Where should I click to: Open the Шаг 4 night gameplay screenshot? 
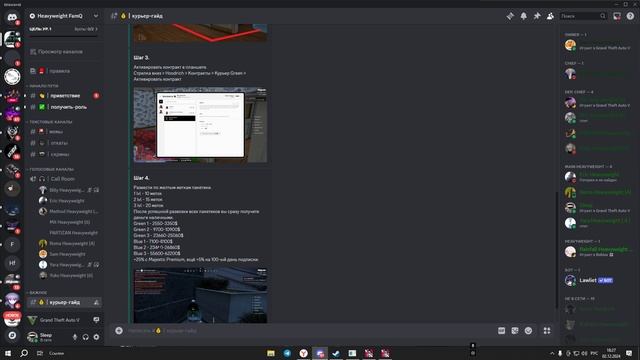tap(200, 295)
